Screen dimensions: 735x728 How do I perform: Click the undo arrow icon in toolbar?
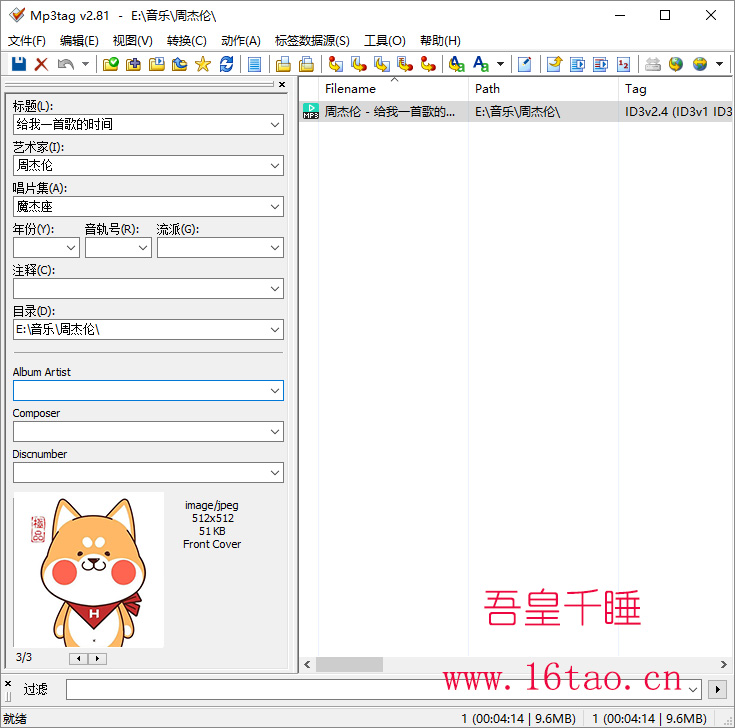click(66, 64)
